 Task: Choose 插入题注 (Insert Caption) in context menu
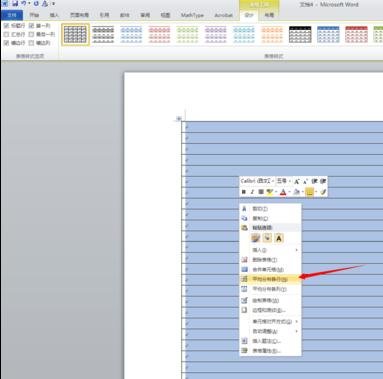270,341
